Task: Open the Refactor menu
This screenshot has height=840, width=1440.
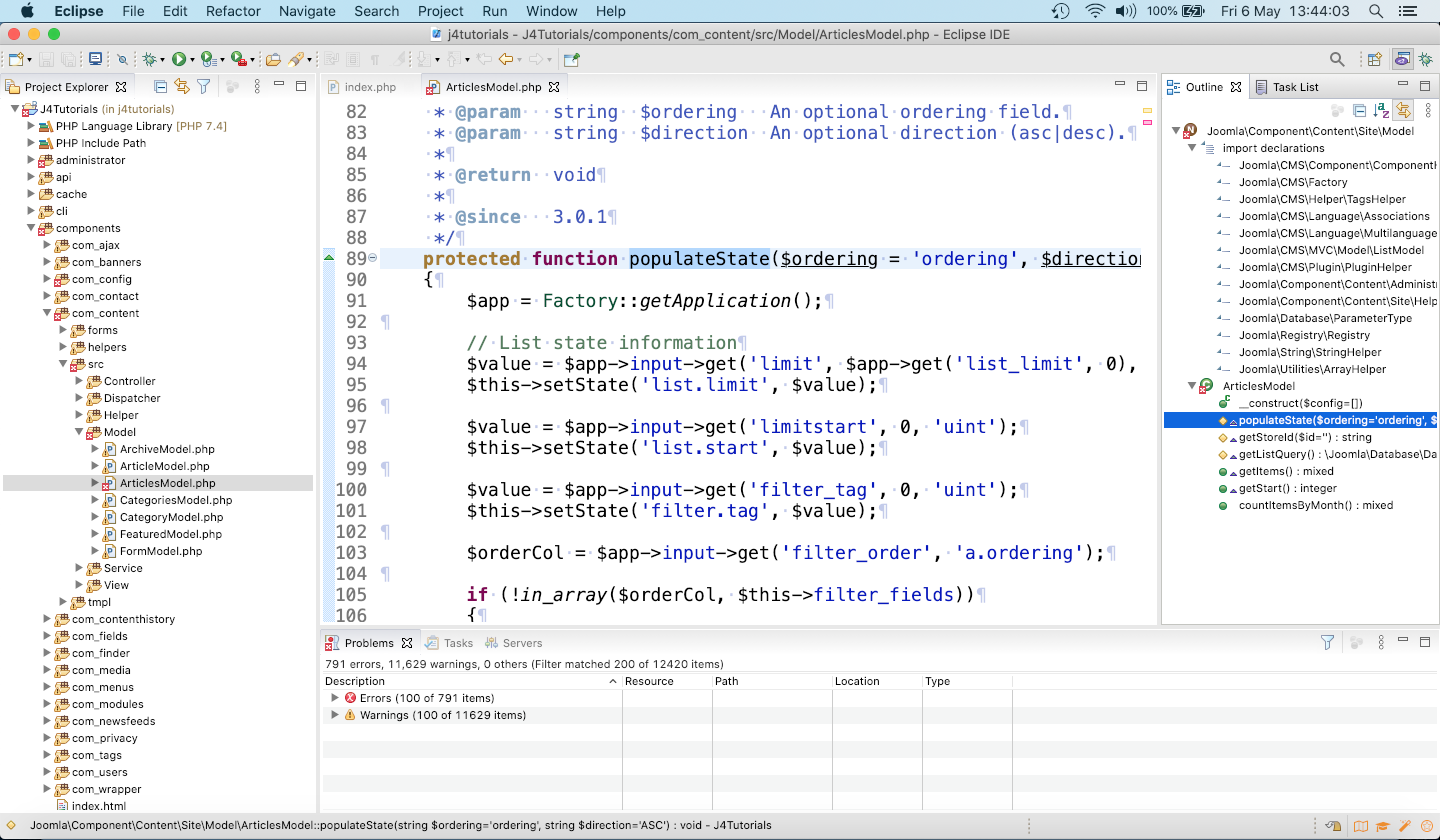Action: coord(233,11)
